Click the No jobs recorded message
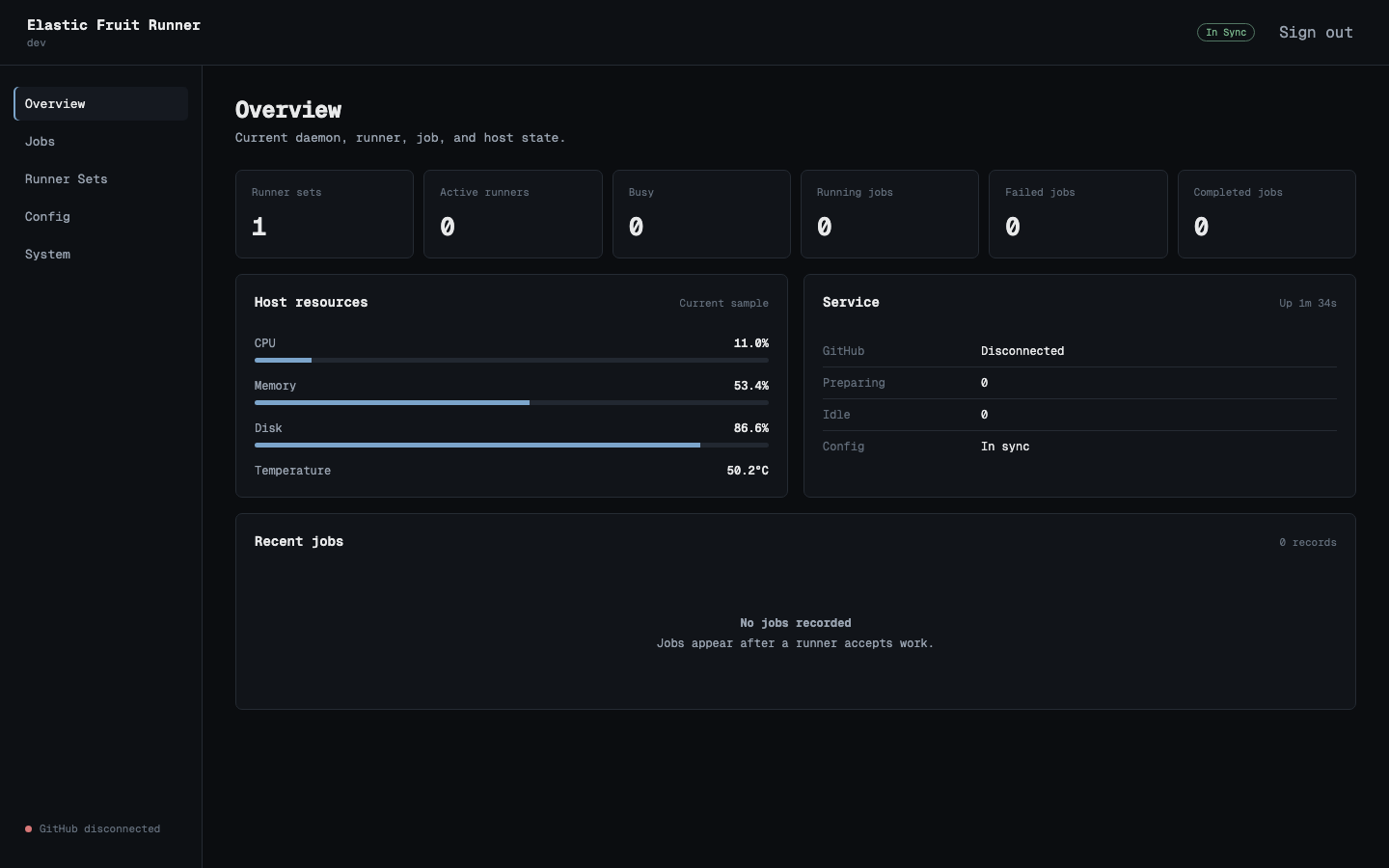The width and height of the screenshot is (1389, 868). [796, 623]
